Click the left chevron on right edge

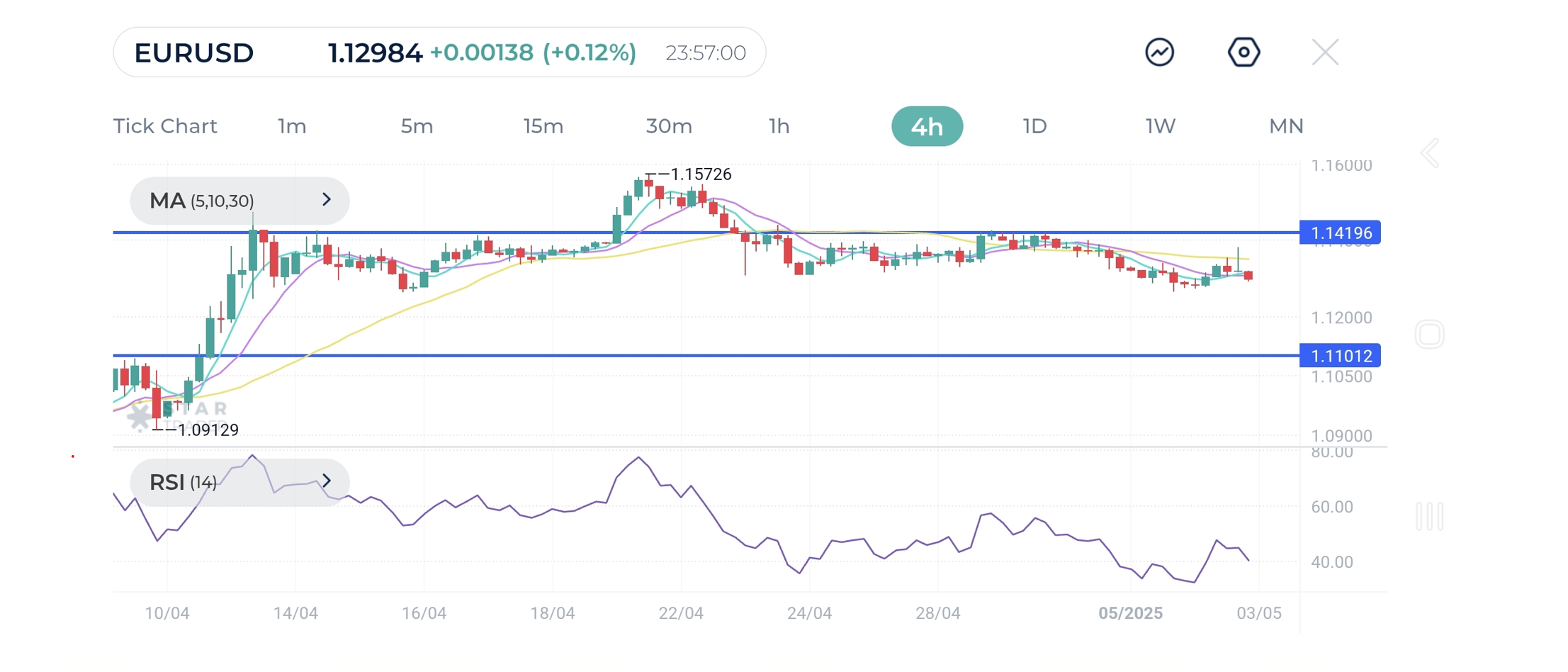(1430, 153)
